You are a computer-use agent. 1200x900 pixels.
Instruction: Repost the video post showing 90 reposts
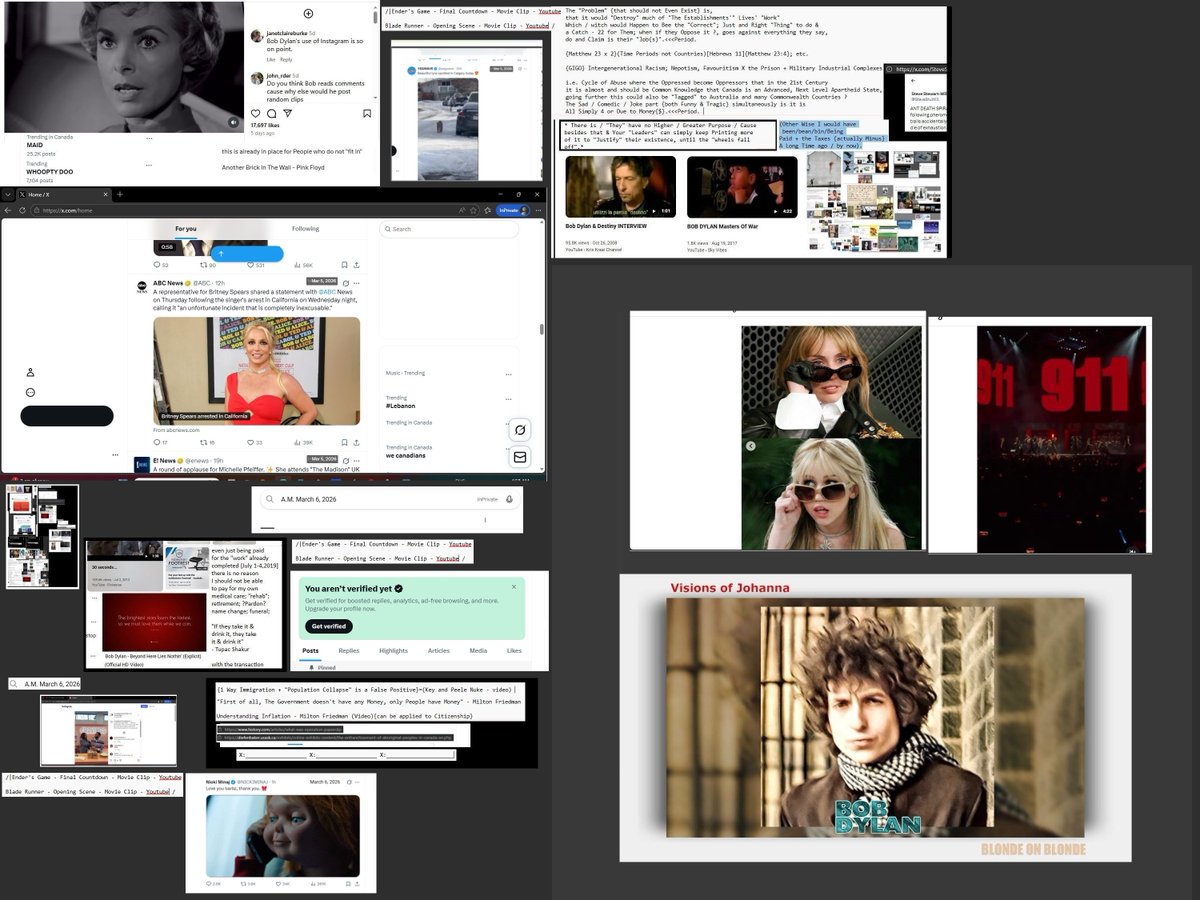pos(207,265)
